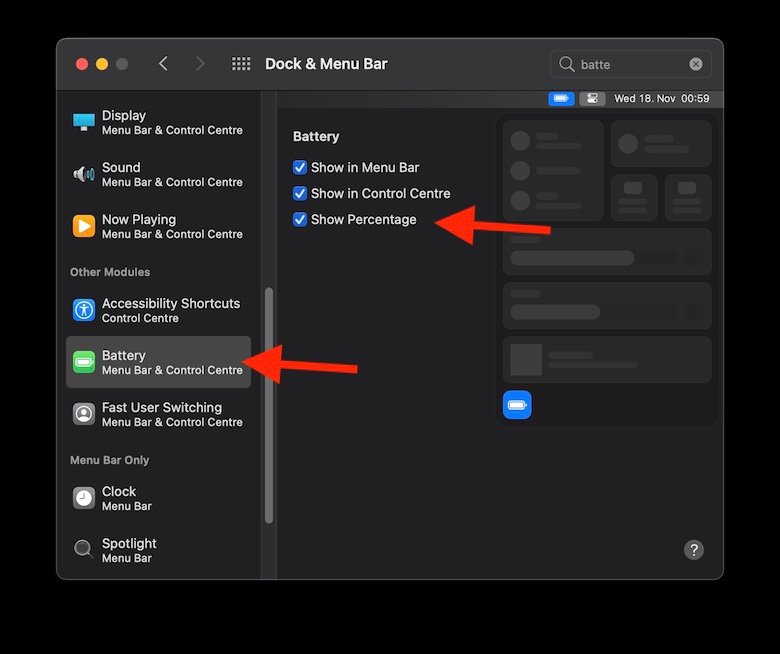This screenshot has height=654, width=780.
Task: Select the Fast User Switching module
Action: point(160,414)
